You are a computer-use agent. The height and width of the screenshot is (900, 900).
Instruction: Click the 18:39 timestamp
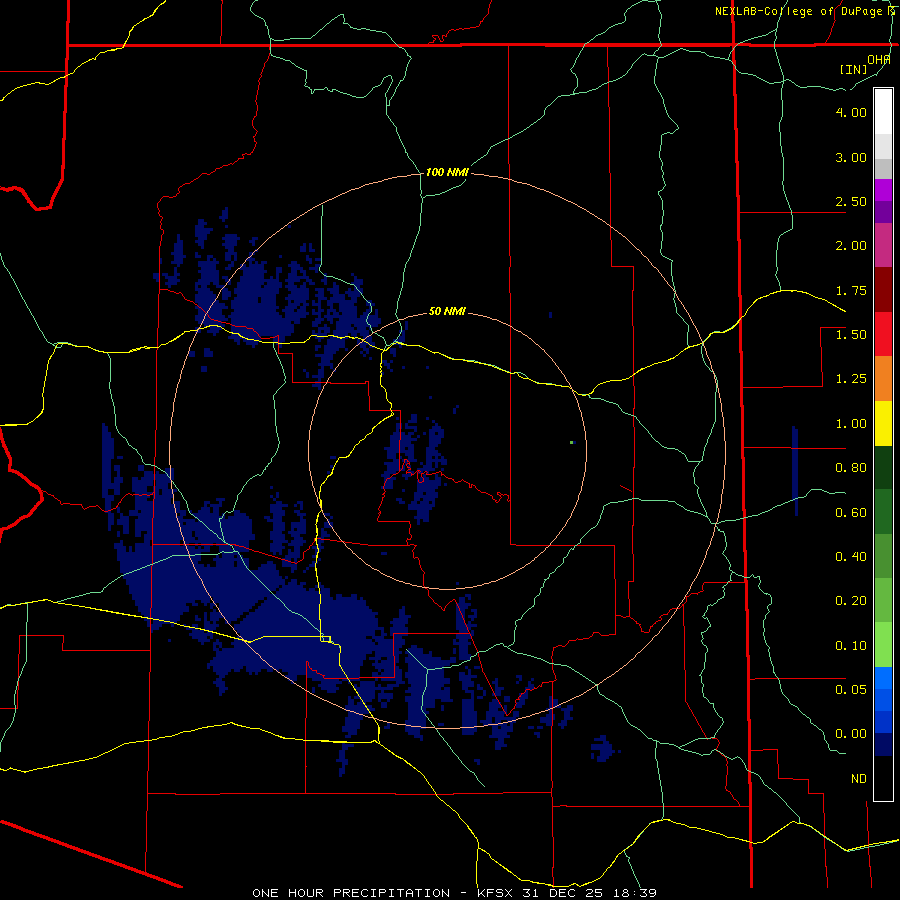(x=636, y=893)
